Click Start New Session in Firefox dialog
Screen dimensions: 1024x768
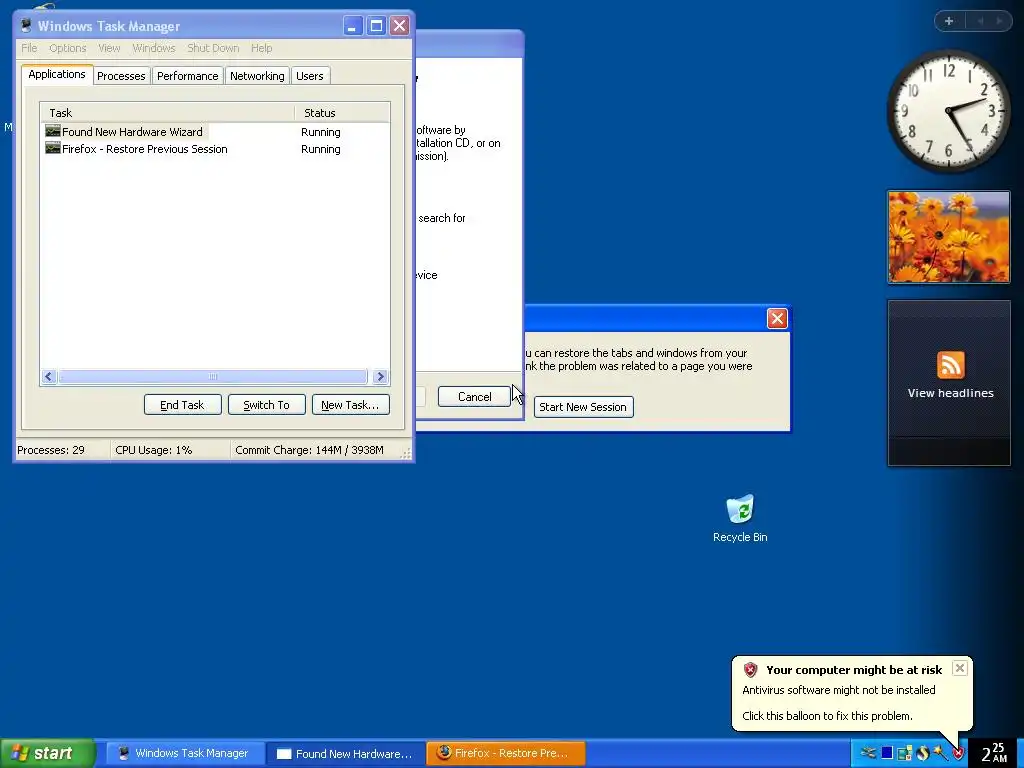pos(583,407)
